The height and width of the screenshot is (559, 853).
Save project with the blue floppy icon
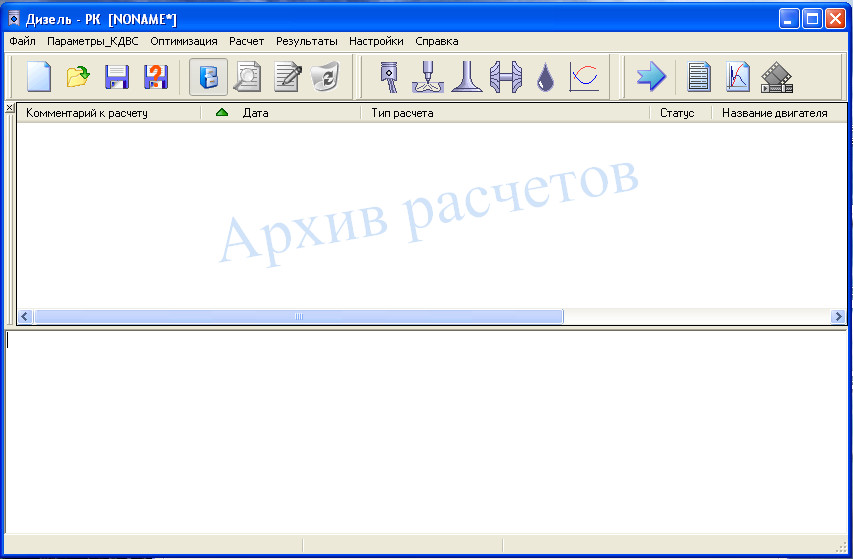coord(117,77)
